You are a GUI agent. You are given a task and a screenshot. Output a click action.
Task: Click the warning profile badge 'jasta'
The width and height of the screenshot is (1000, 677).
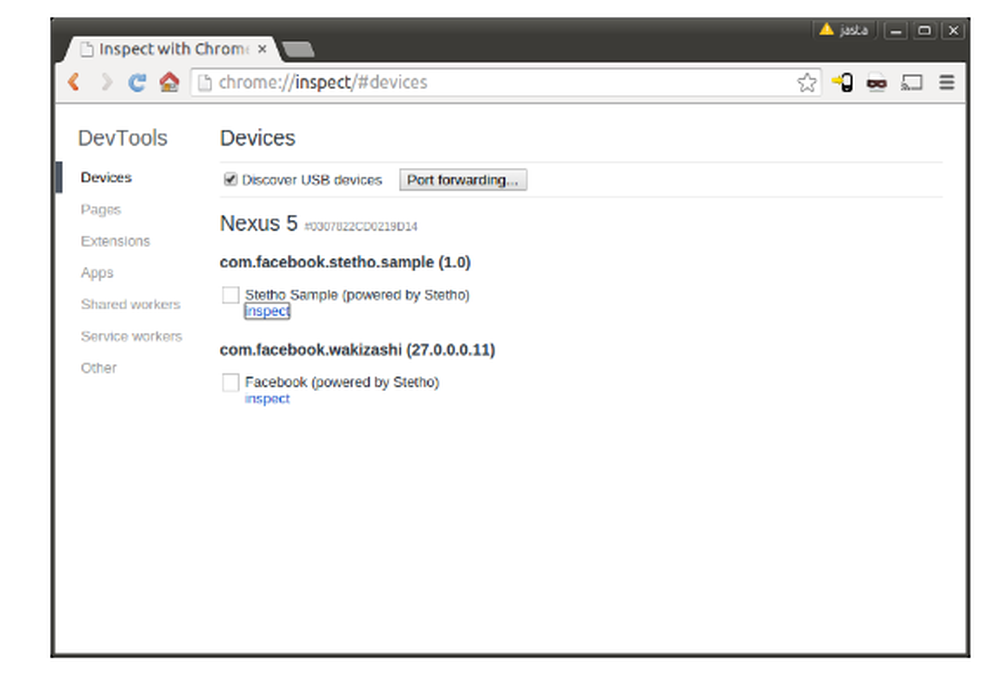click(x=844, y=30)
